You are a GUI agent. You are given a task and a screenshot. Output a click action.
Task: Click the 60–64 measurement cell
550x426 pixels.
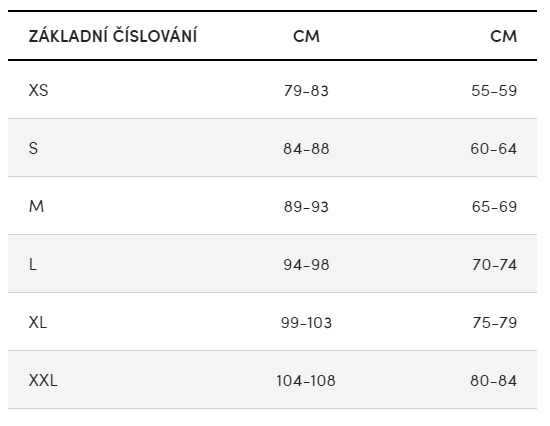494,149
